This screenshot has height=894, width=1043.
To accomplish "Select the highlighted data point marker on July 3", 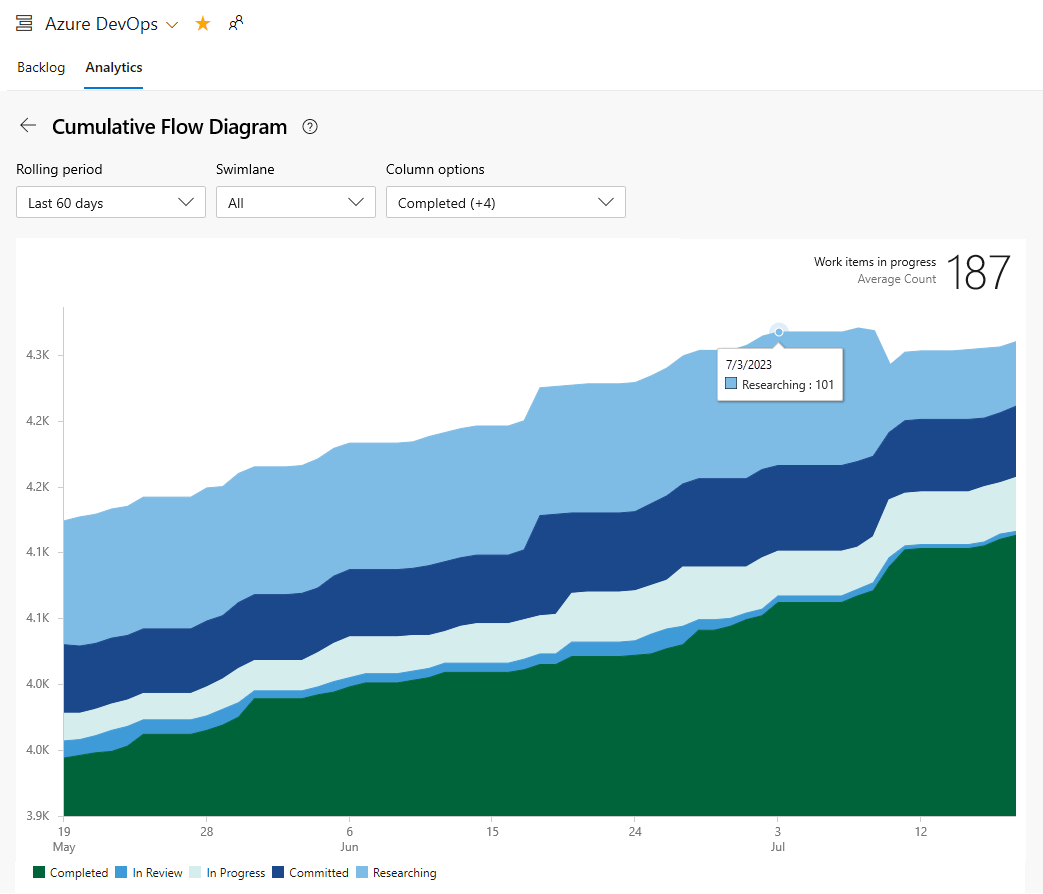I will pyautogui.click(x=778, y=331).
